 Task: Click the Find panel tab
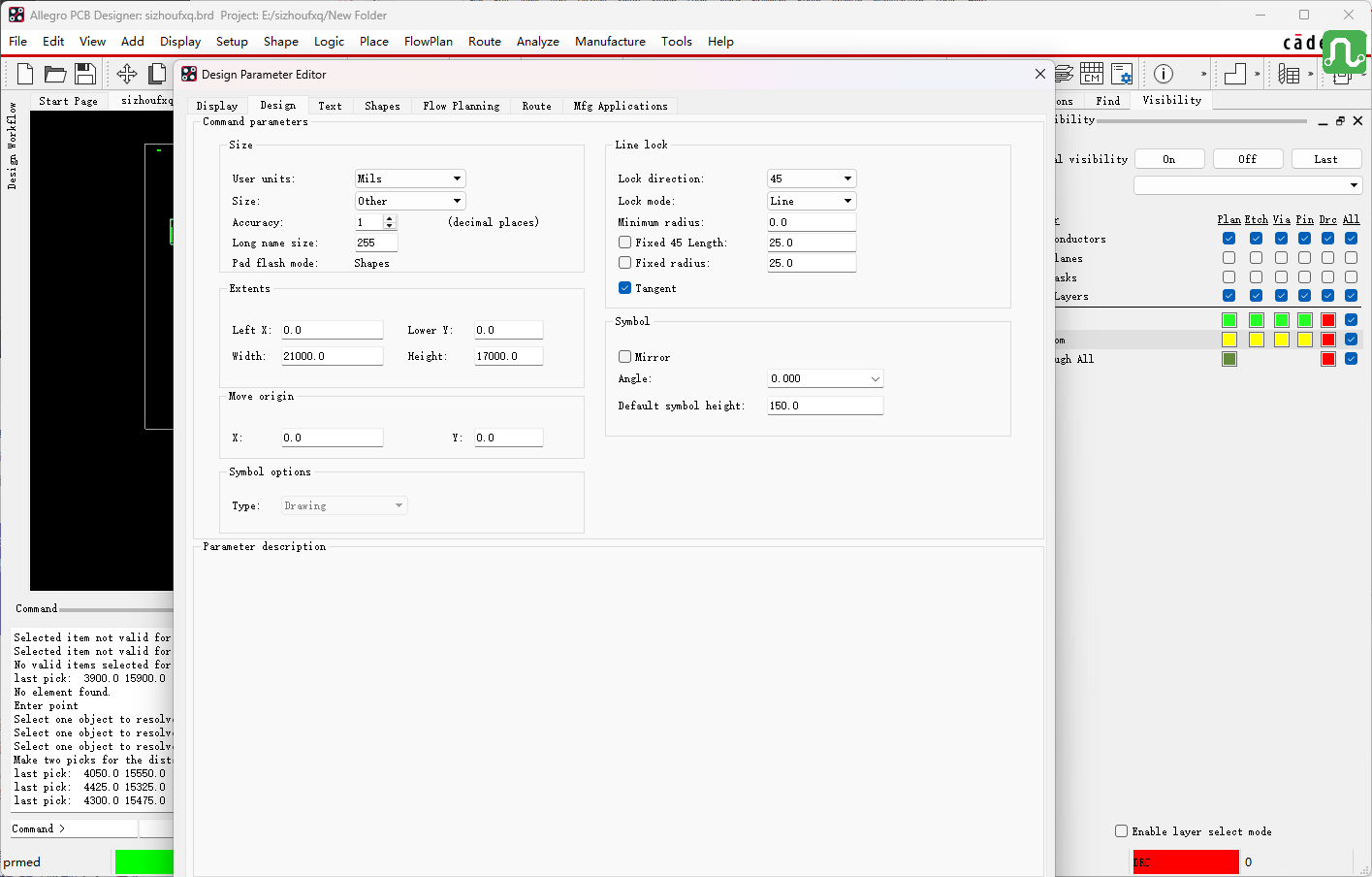[x=1108, y=101]
